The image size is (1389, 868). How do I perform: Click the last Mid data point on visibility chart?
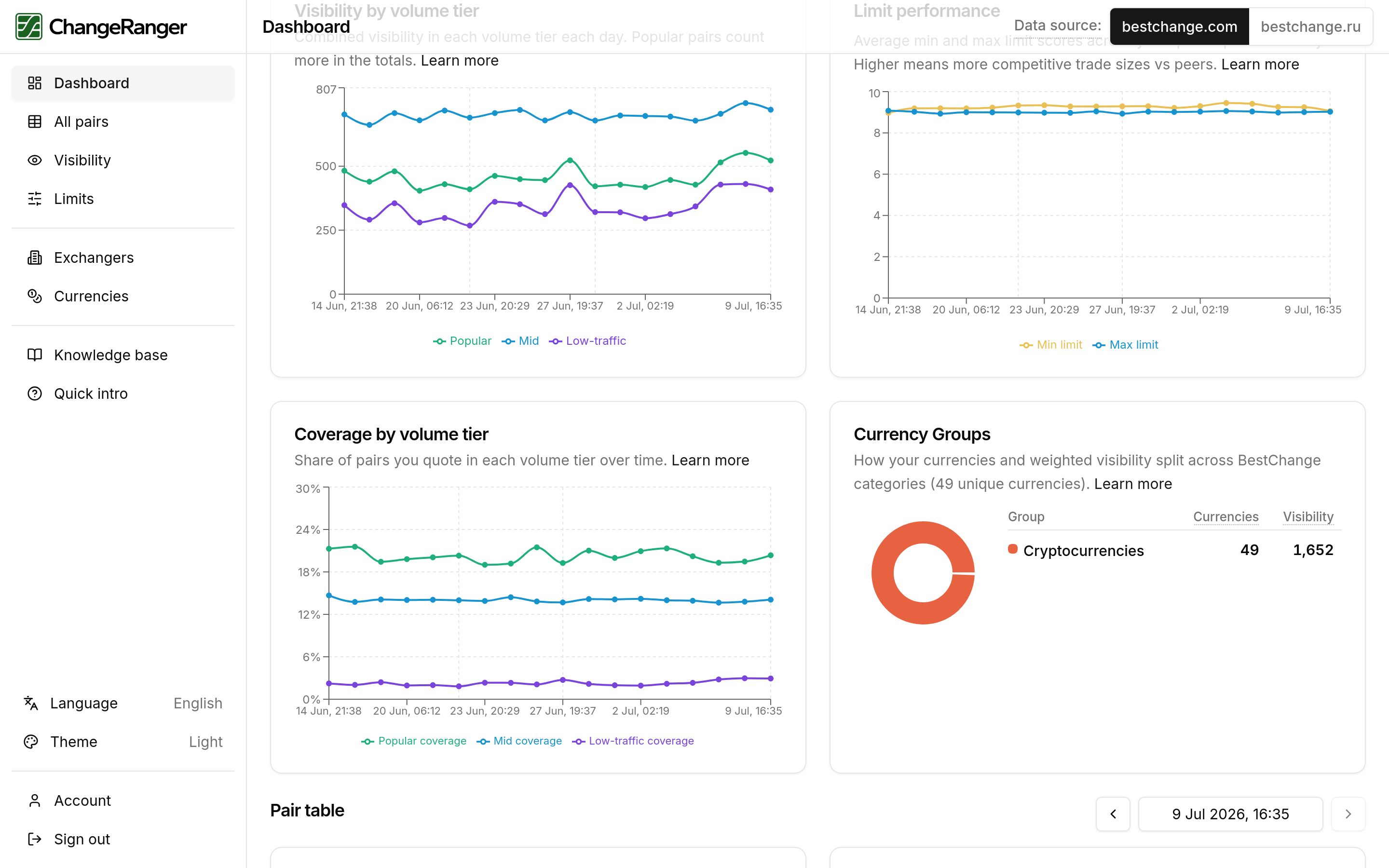(x=770, y=109)
